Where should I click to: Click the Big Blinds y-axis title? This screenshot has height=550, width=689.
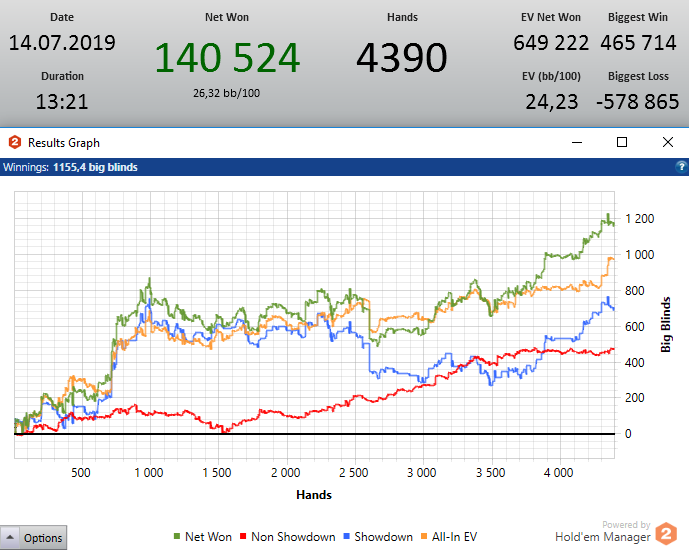(x=666, y=325)
